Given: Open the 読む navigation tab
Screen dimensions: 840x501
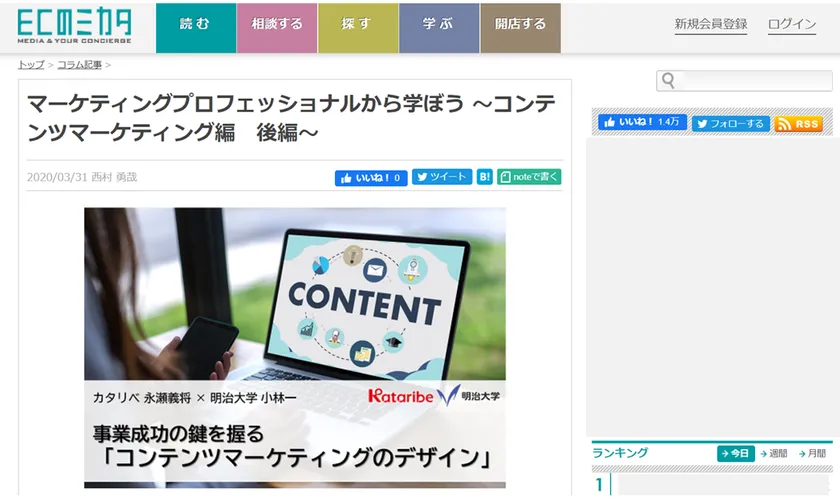Looking at the screenshot, I should point(196,28).
